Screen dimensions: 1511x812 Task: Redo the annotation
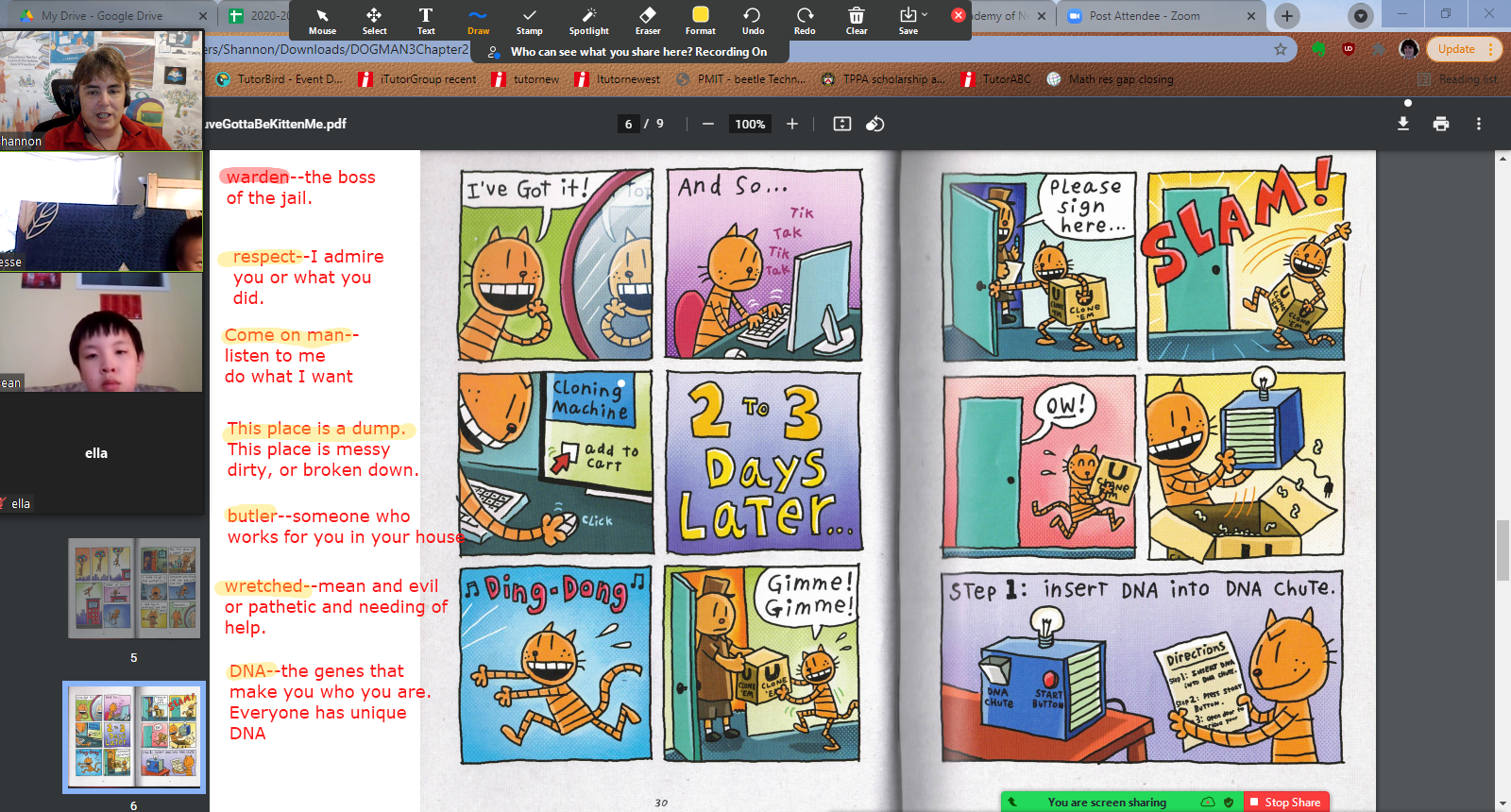pos(805,21)
